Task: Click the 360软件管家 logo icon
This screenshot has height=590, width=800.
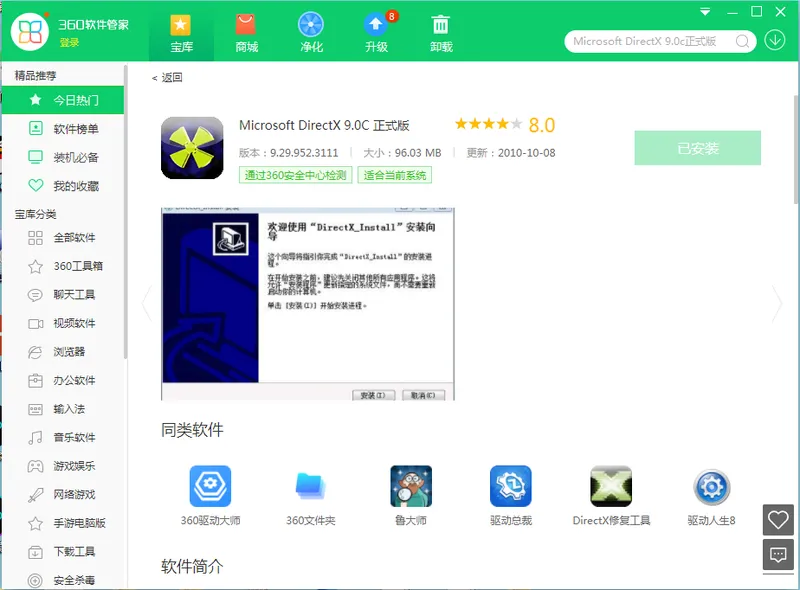Action: (30, 32)
